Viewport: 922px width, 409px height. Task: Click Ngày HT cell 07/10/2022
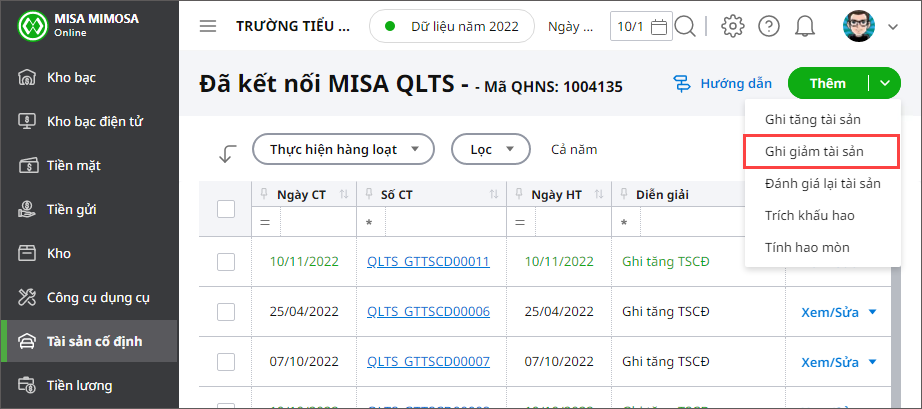559,361
